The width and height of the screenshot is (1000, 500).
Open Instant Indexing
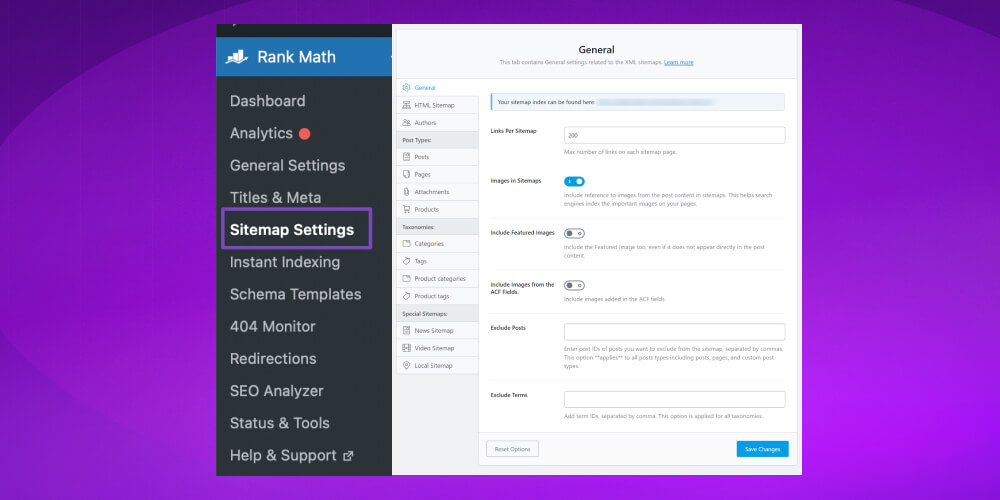click(x=285, y=262)
